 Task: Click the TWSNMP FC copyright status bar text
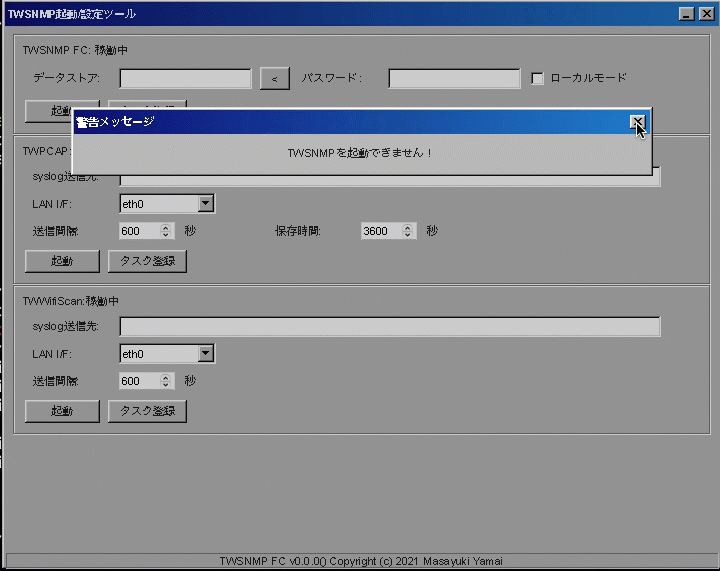click(361, 561)
